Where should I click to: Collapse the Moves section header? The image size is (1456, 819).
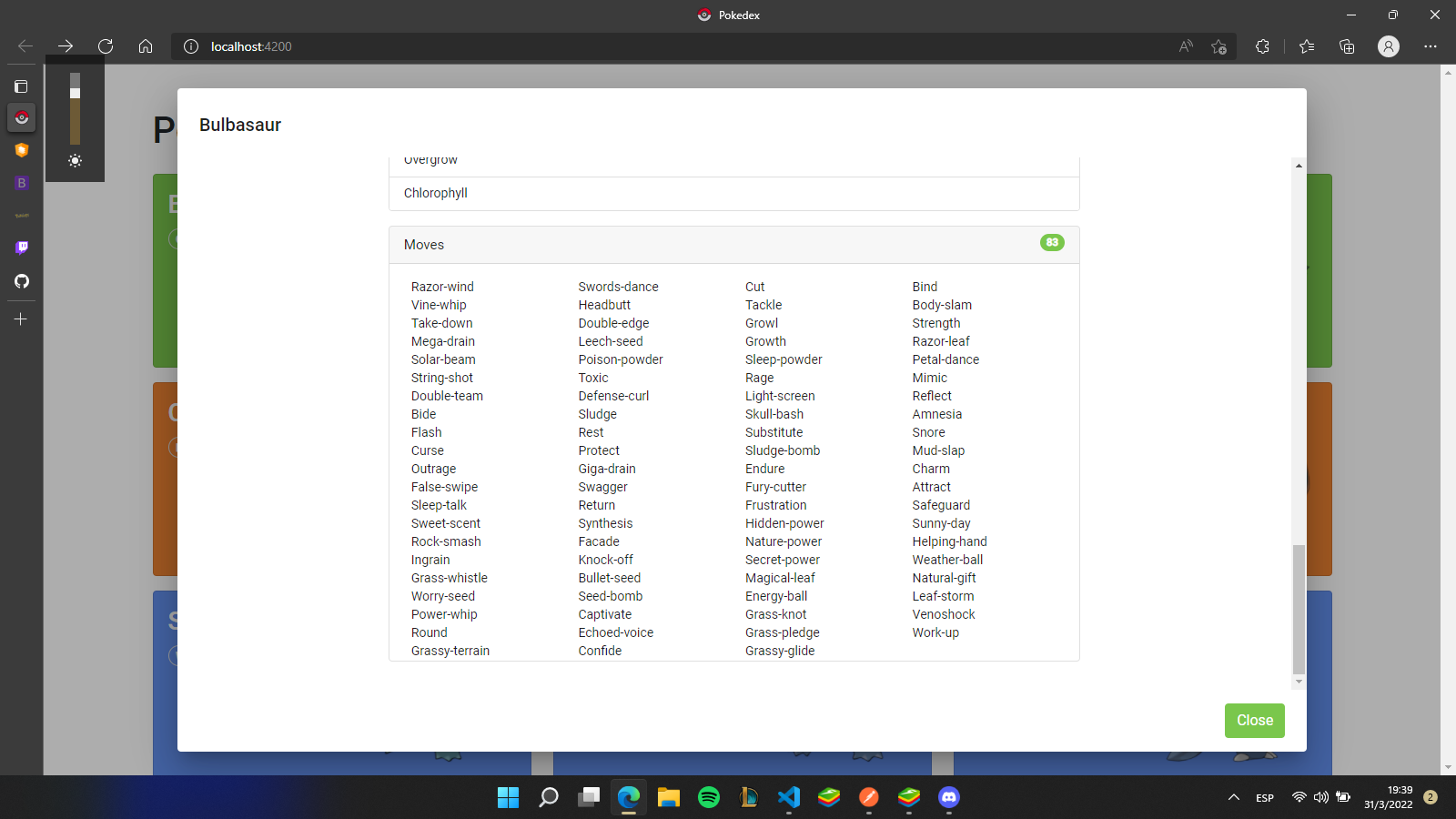pos(424,244)
